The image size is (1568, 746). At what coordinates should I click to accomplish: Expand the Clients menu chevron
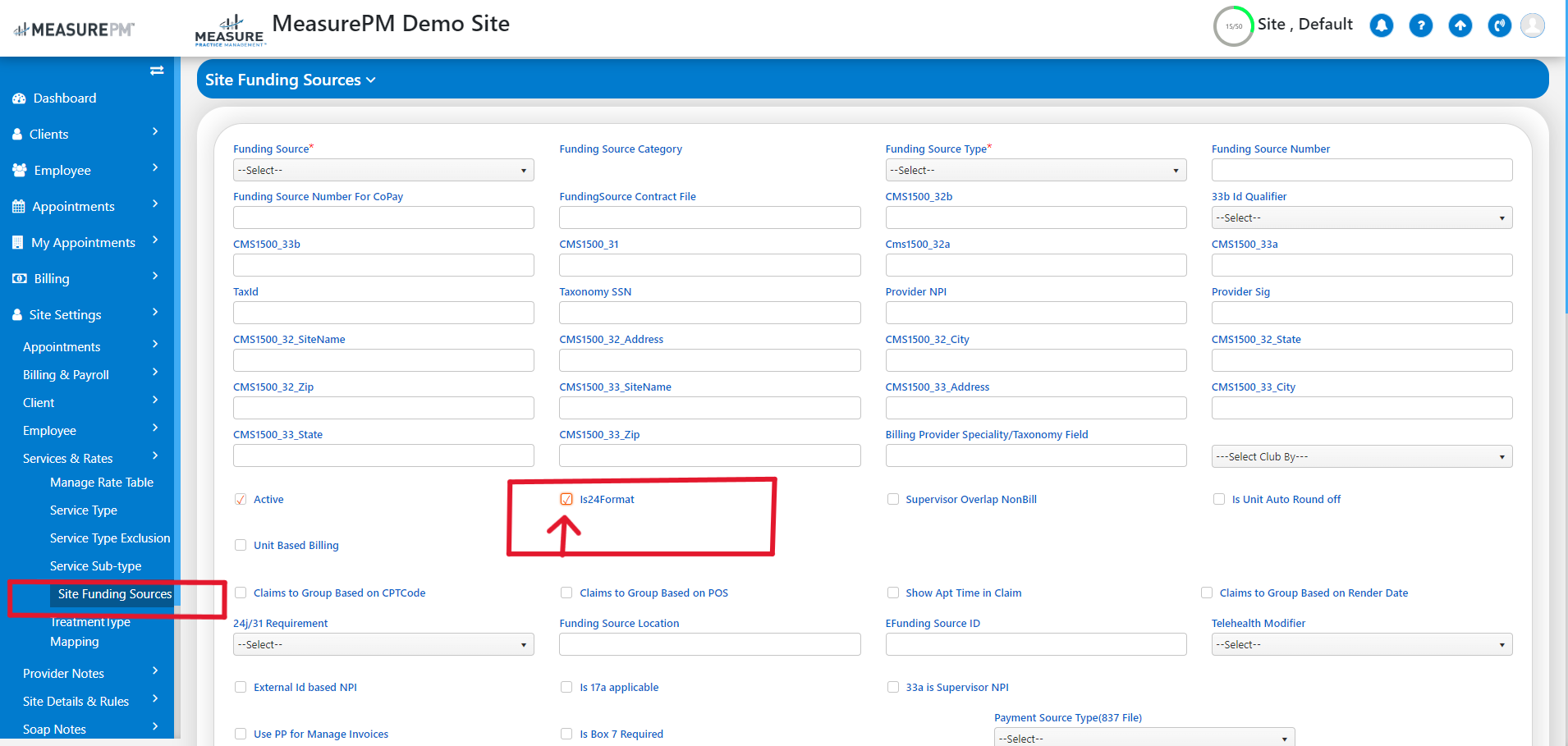[x=155, y=131]
